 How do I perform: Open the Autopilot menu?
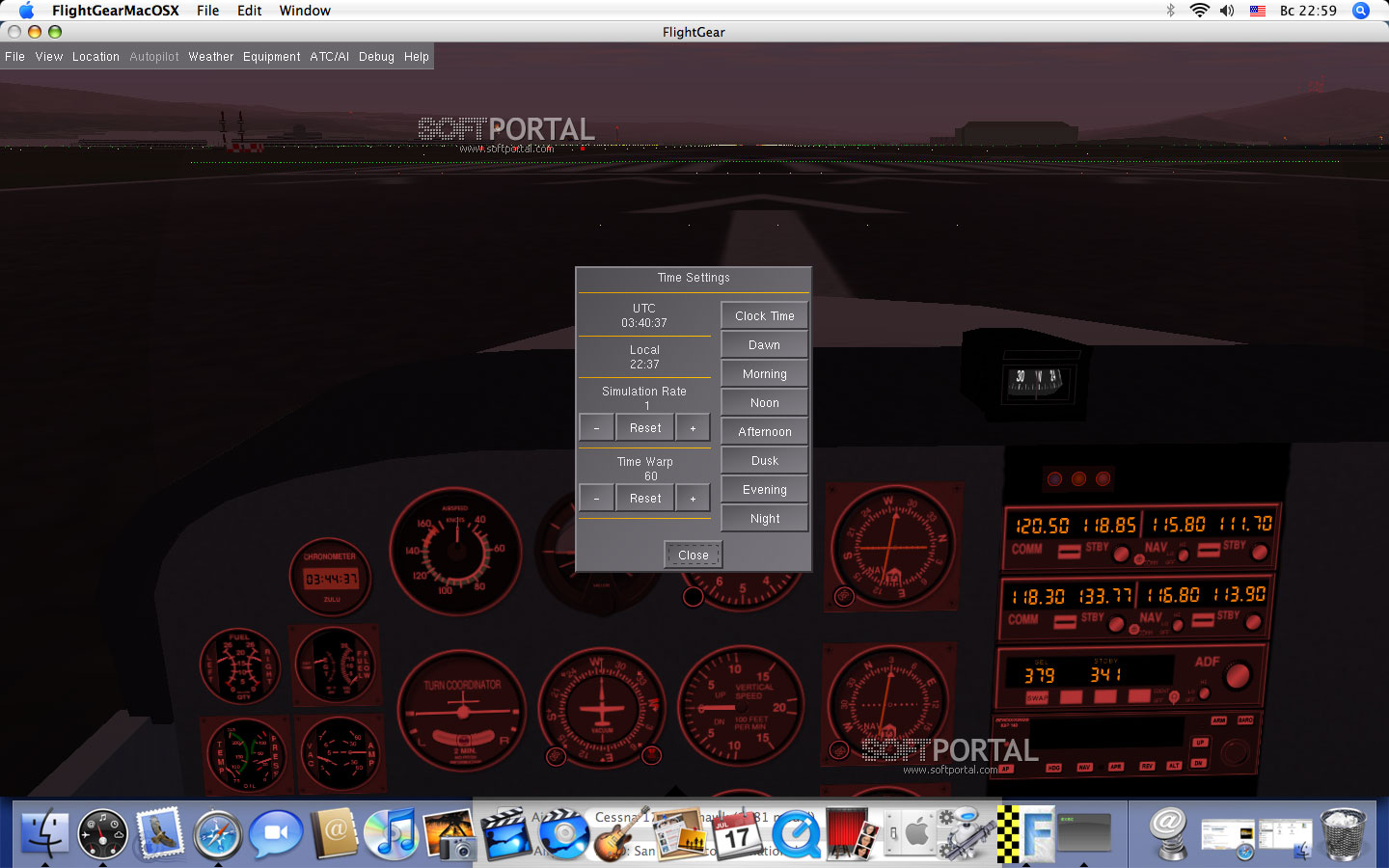[x=154, y=57]
